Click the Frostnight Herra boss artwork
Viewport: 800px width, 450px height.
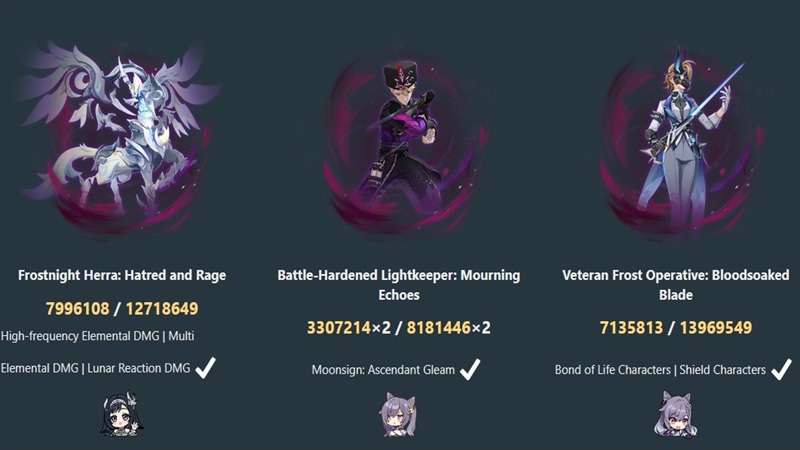[x=120, y=140]
